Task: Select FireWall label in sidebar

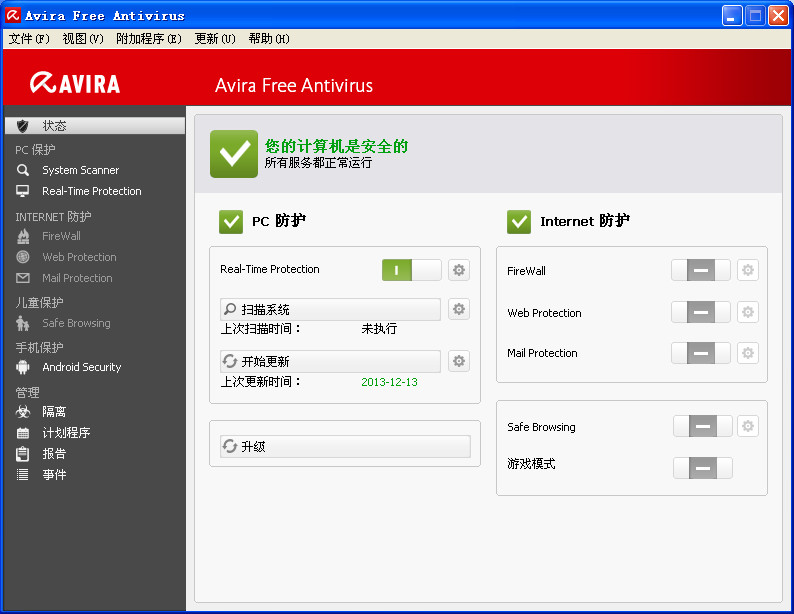Action: pos(61,236)
